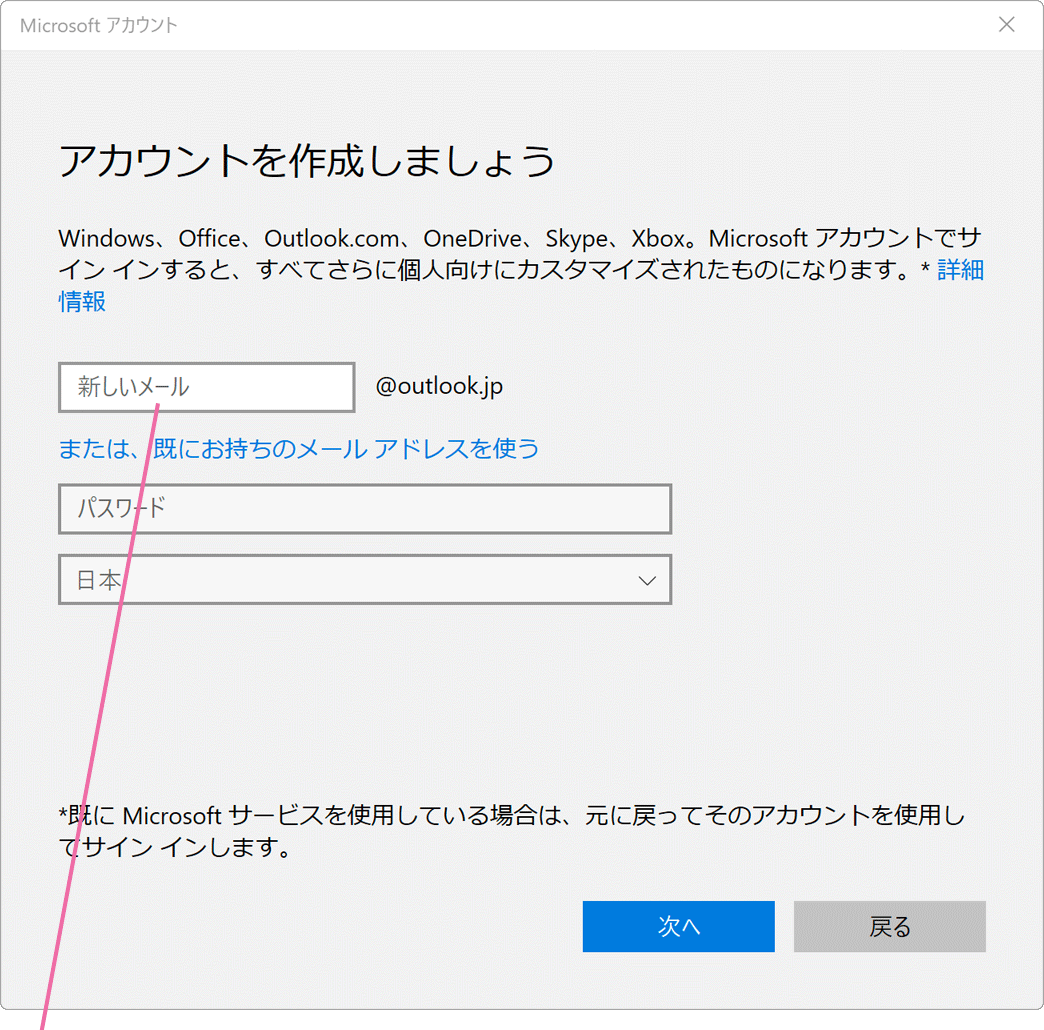Click the 新しいメール email input field
1044x1030 pixels.
[x=206, y=387]
